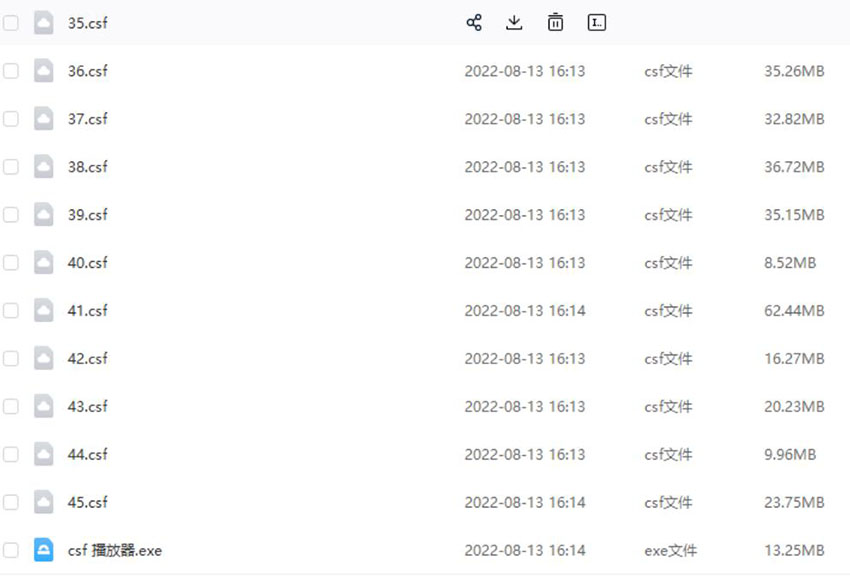
Task: Click the file icon of 39.csf
Action: coord(43,215)
